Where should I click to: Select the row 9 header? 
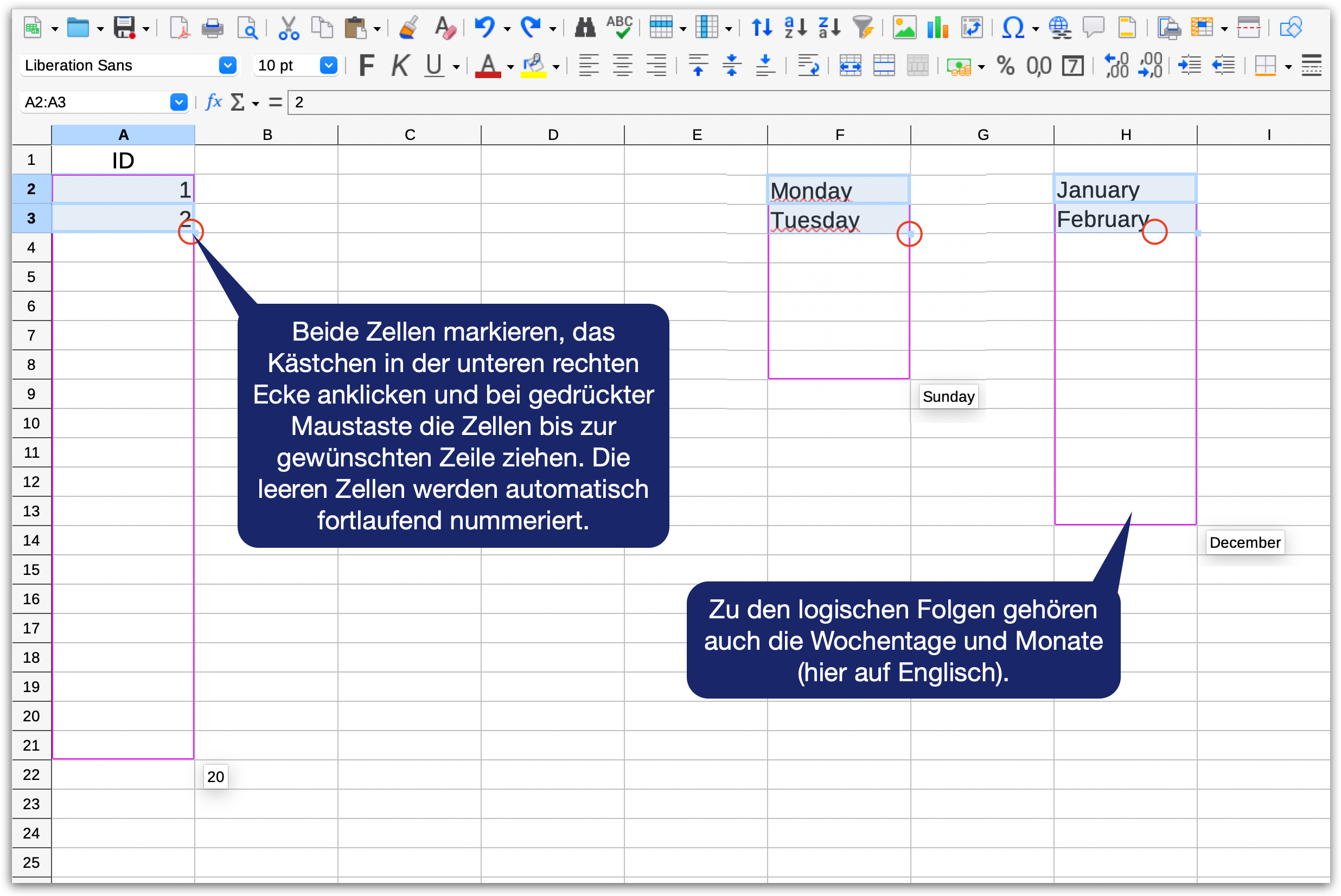point(31,394)
